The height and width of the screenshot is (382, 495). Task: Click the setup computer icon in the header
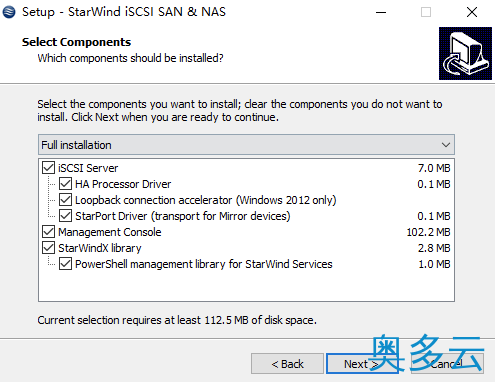click(465, 53)
